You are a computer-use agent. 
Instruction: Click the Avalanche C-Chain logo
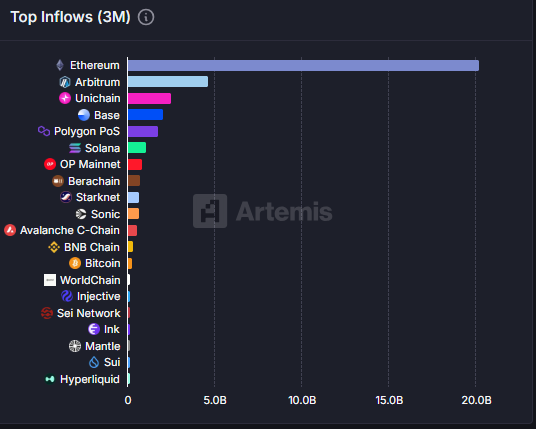point(10,230)
